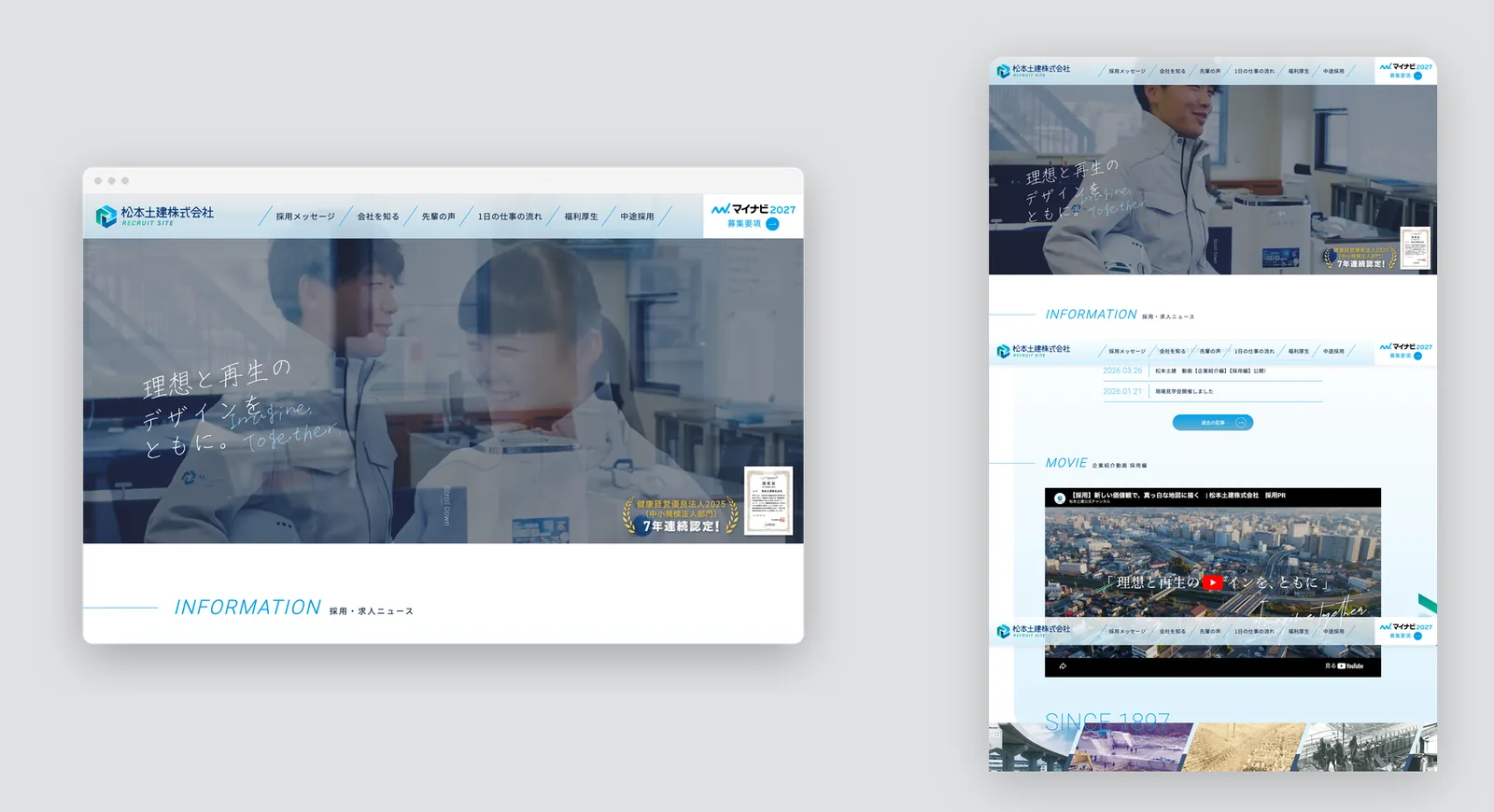The image size is (1494, 812).
Task: Click the MOVIE section heading
Action: tap(1066, 463)
